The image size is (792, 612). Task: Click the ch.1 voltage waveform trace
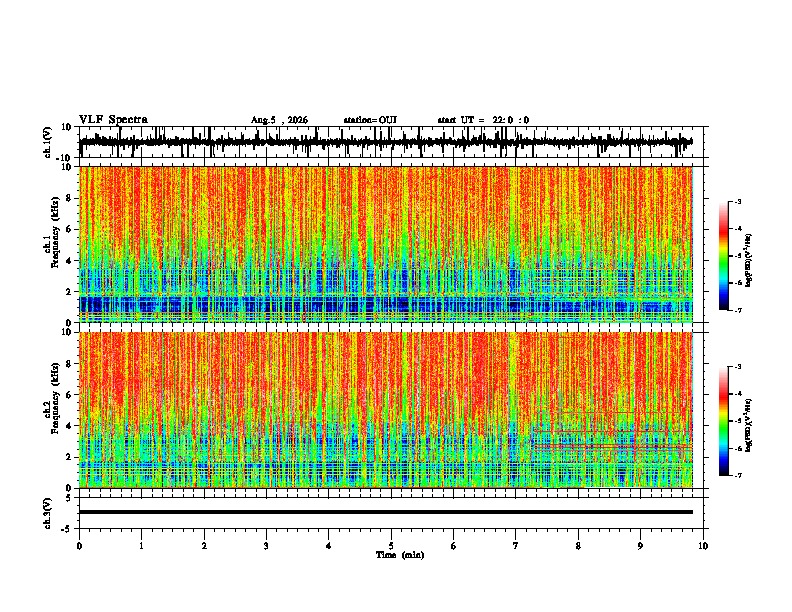point(385,142)
